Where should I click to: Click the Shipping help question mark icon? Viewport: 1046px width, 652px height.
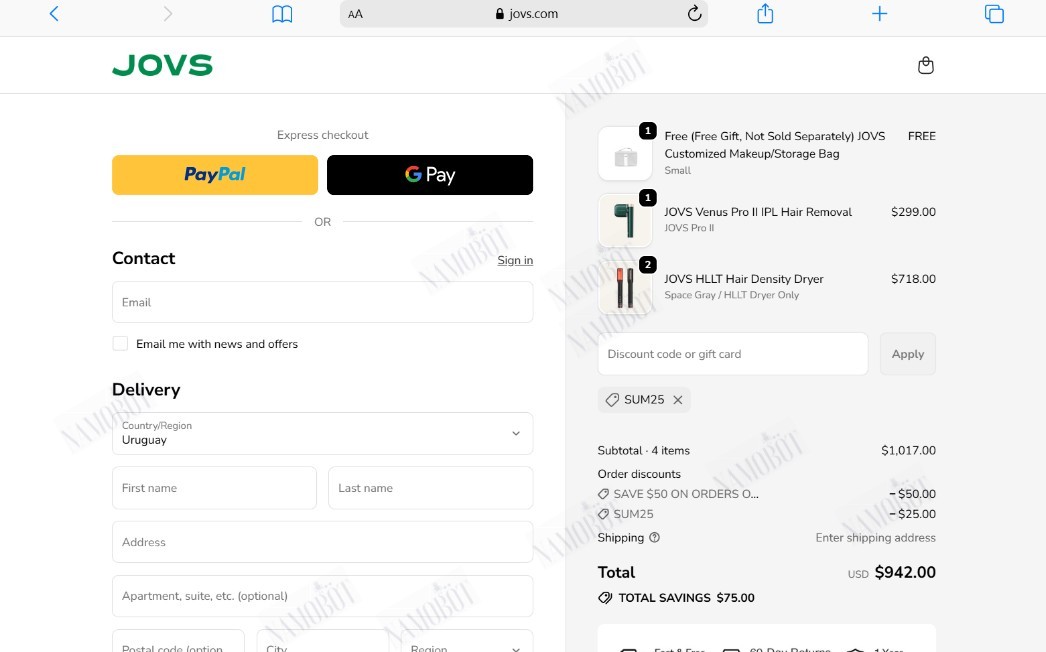654,537
